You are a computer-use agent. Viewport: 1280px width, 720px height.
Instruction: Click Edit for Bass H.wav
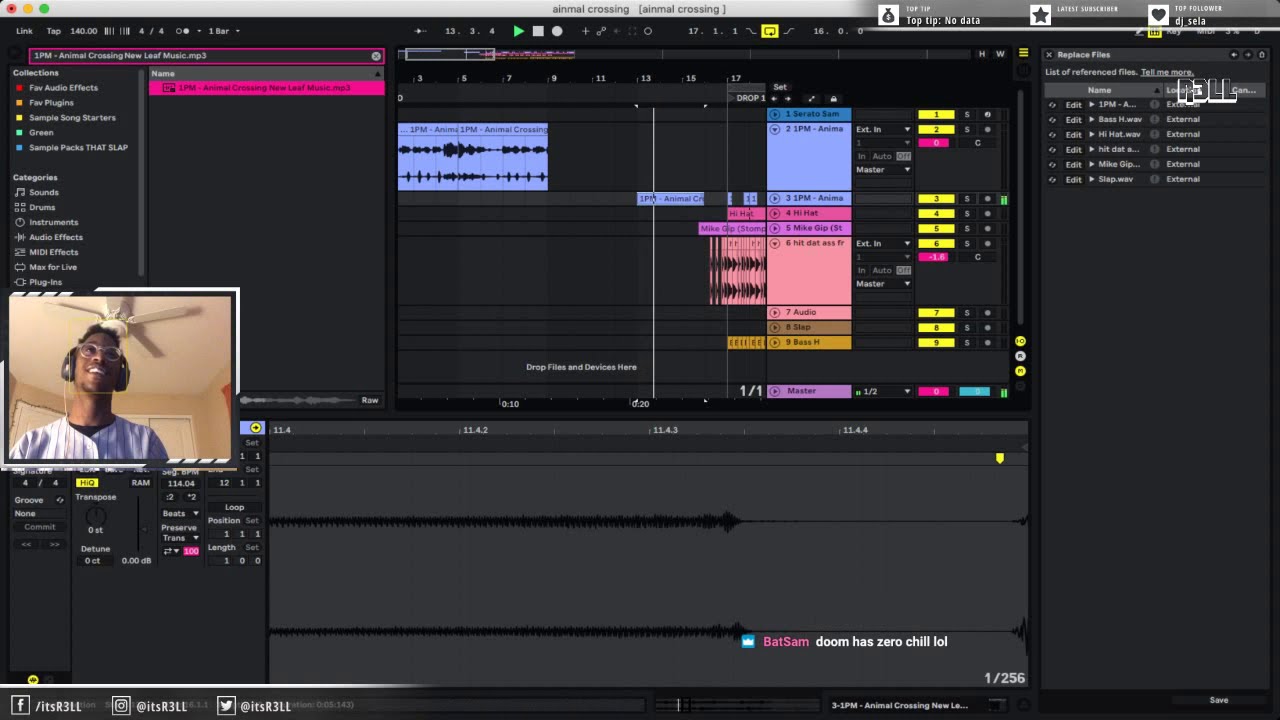click(1073, 119)
